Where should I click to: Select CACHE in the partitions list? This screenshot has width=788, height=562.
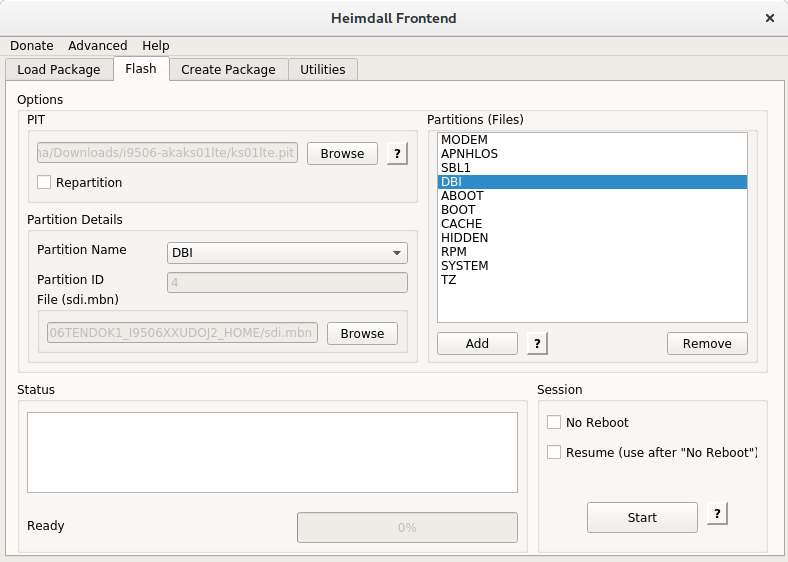pyautogui.click(x=592, y=224)
